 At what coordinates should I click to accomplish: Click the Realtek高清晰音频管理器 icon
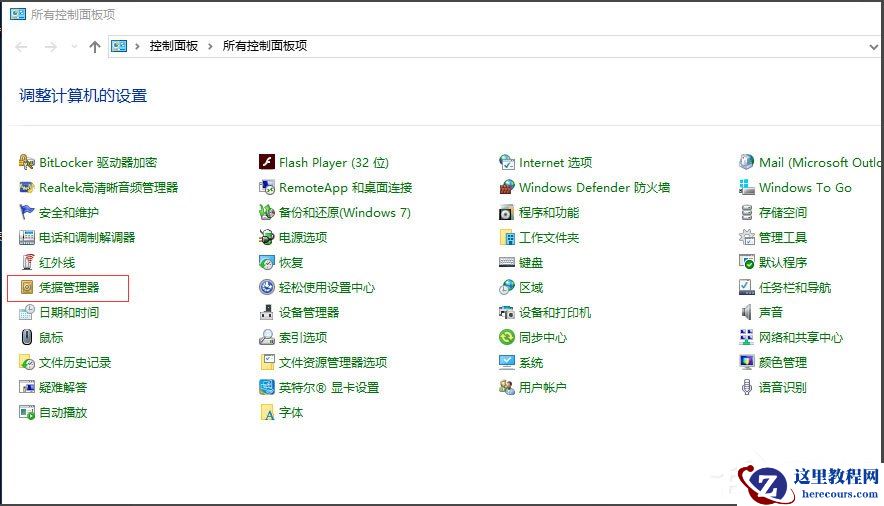[26, 188]
